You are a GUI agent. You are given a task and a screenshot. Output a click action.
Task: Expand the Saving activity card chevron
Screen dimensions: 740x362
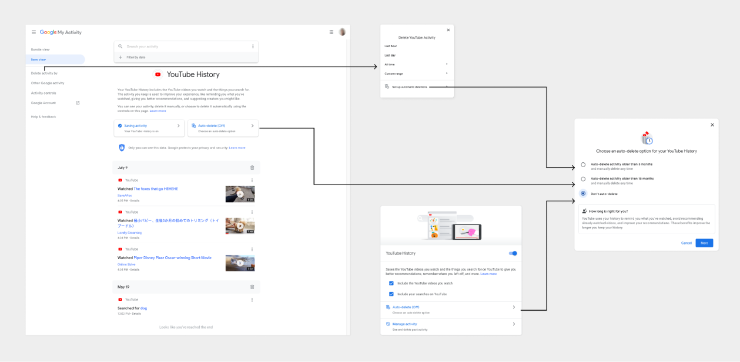click(178, 126)
